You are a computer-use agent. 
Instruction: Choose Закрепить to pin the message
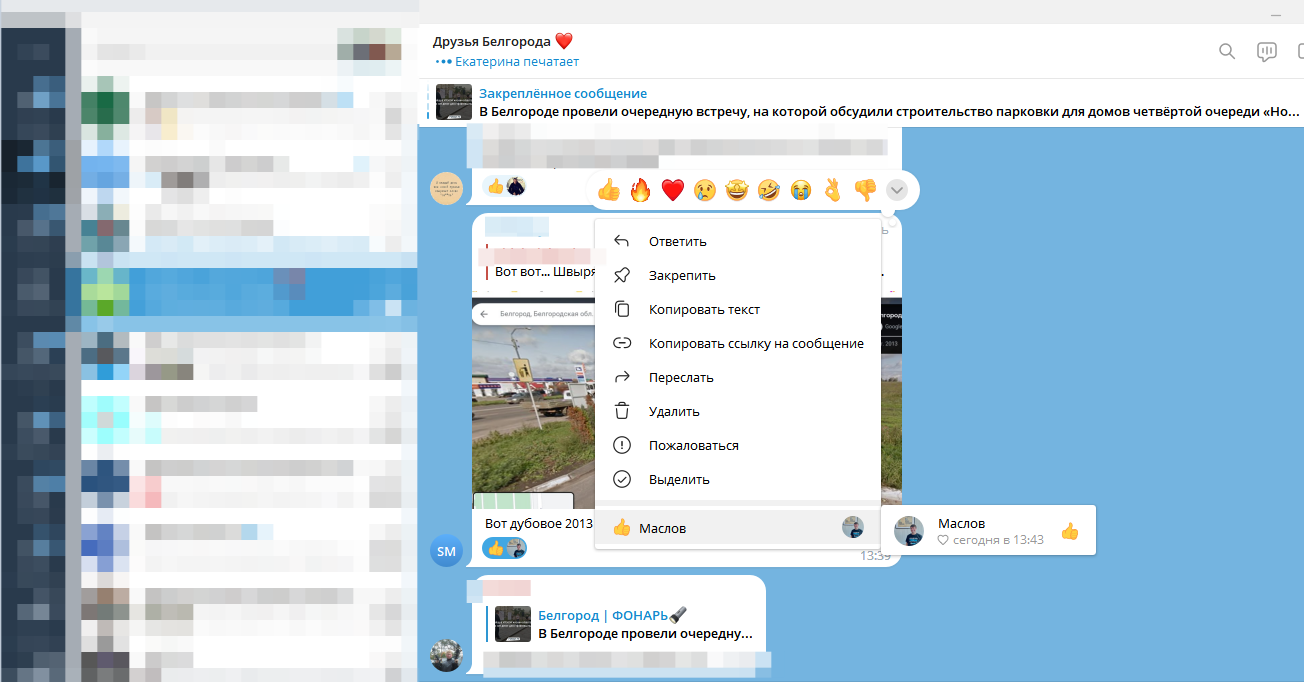(x=681, y=275)
